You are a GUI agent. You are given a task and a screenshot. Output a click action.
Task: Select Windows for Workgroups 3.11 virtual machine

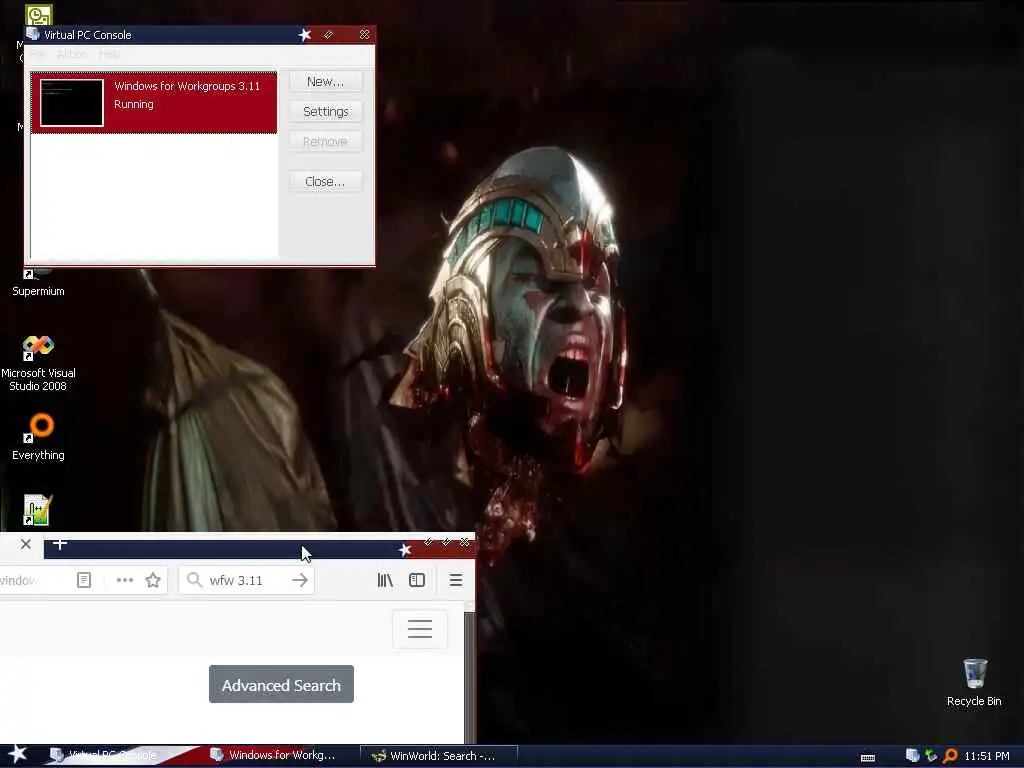(154, 103)
